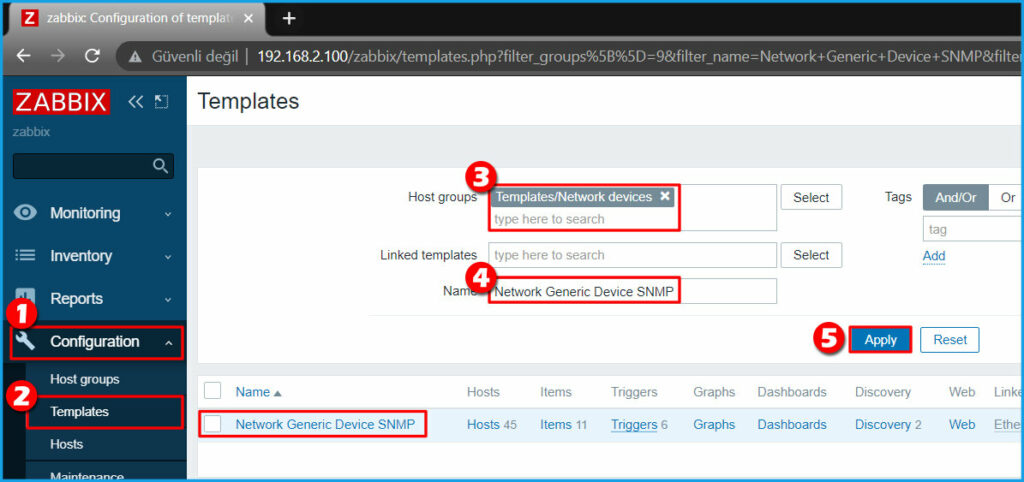Toggle kiosk mode sidebar icon

[161, 102]
